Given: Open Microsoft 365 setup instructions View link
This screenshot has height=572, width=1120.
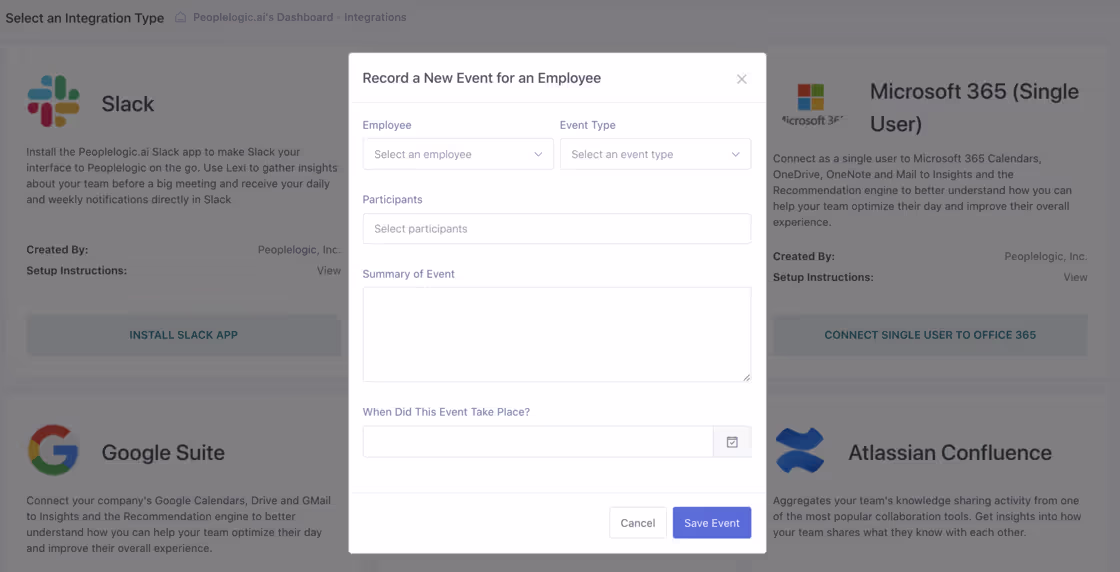Looking at the screenshot, I should click(x=1075, y=277).
